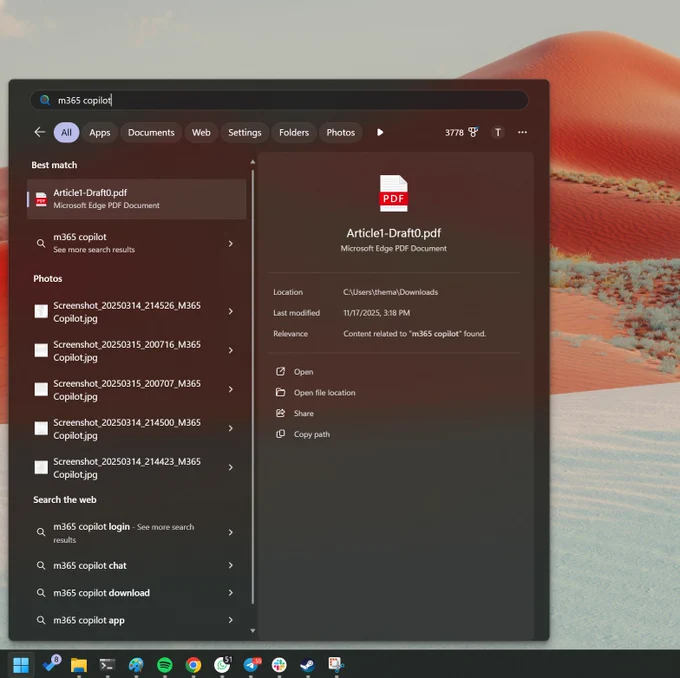Open Terminal from taskbar
The image size is (680, 678).
click(x=107, y=665)
